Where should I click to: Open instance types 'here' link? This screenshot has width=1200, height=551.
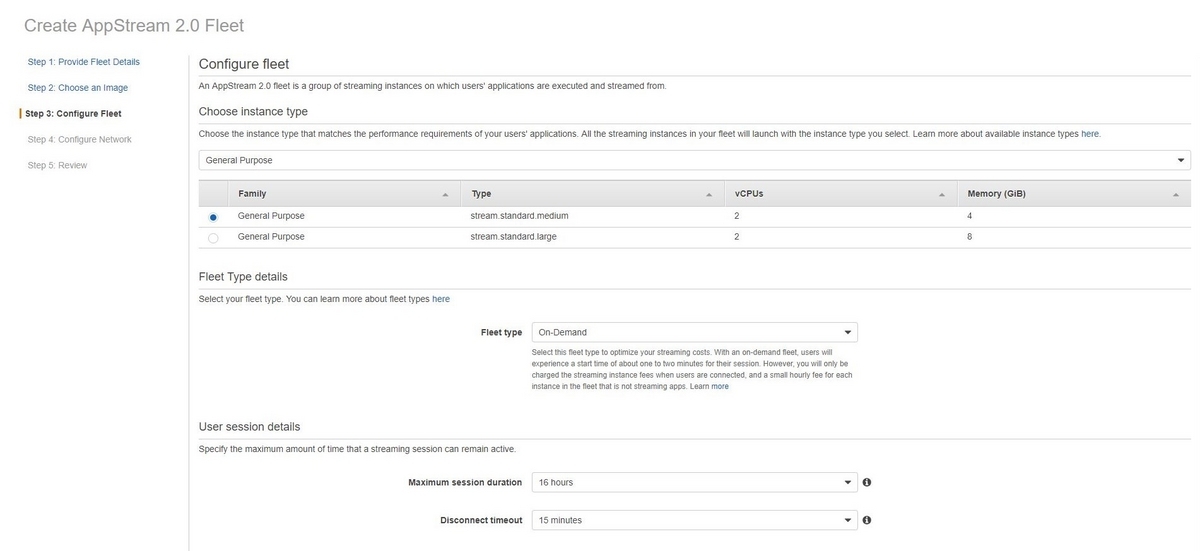[1090, 134]
